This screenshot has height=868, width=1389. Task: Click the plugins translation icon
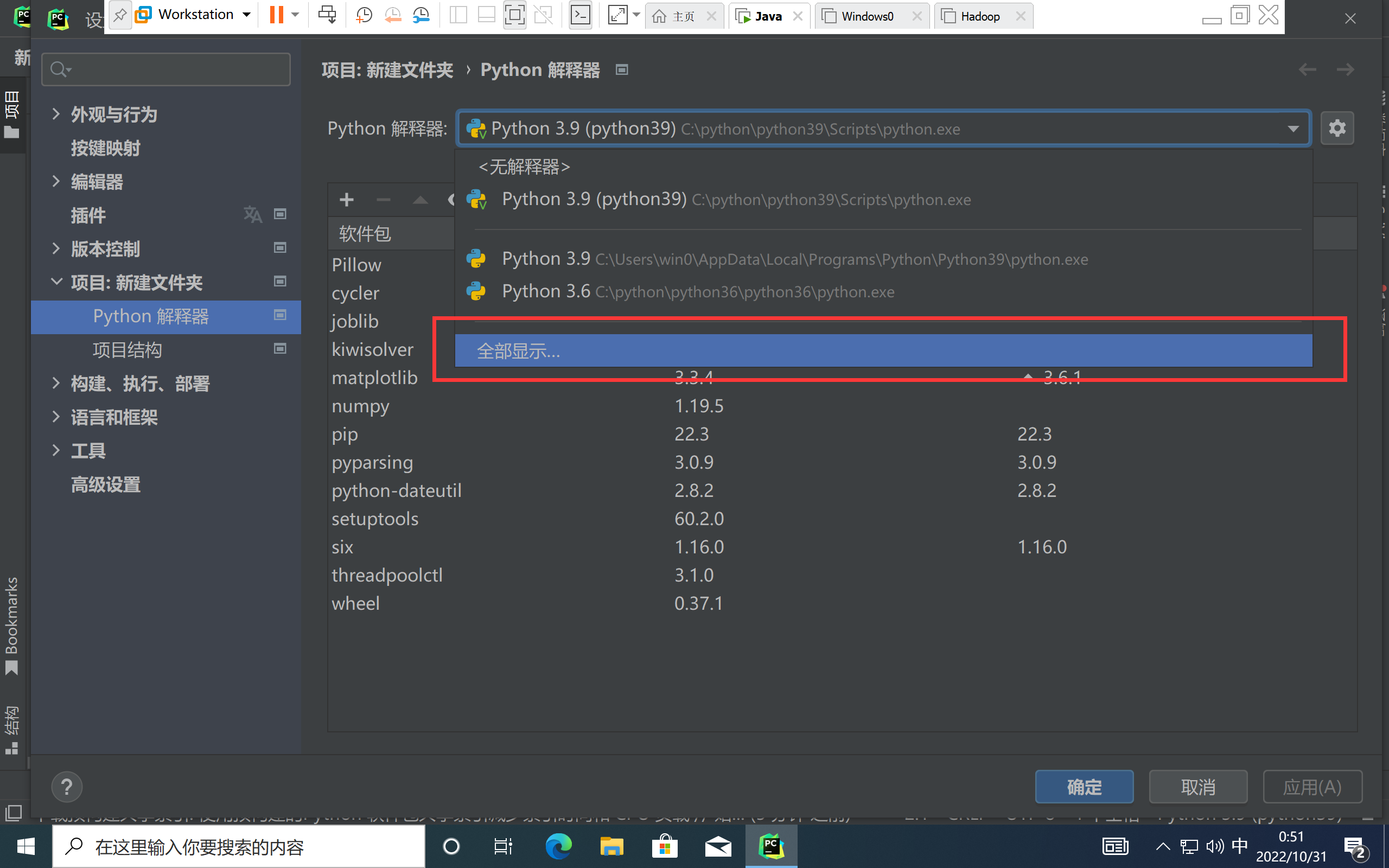tap(252, 215)
